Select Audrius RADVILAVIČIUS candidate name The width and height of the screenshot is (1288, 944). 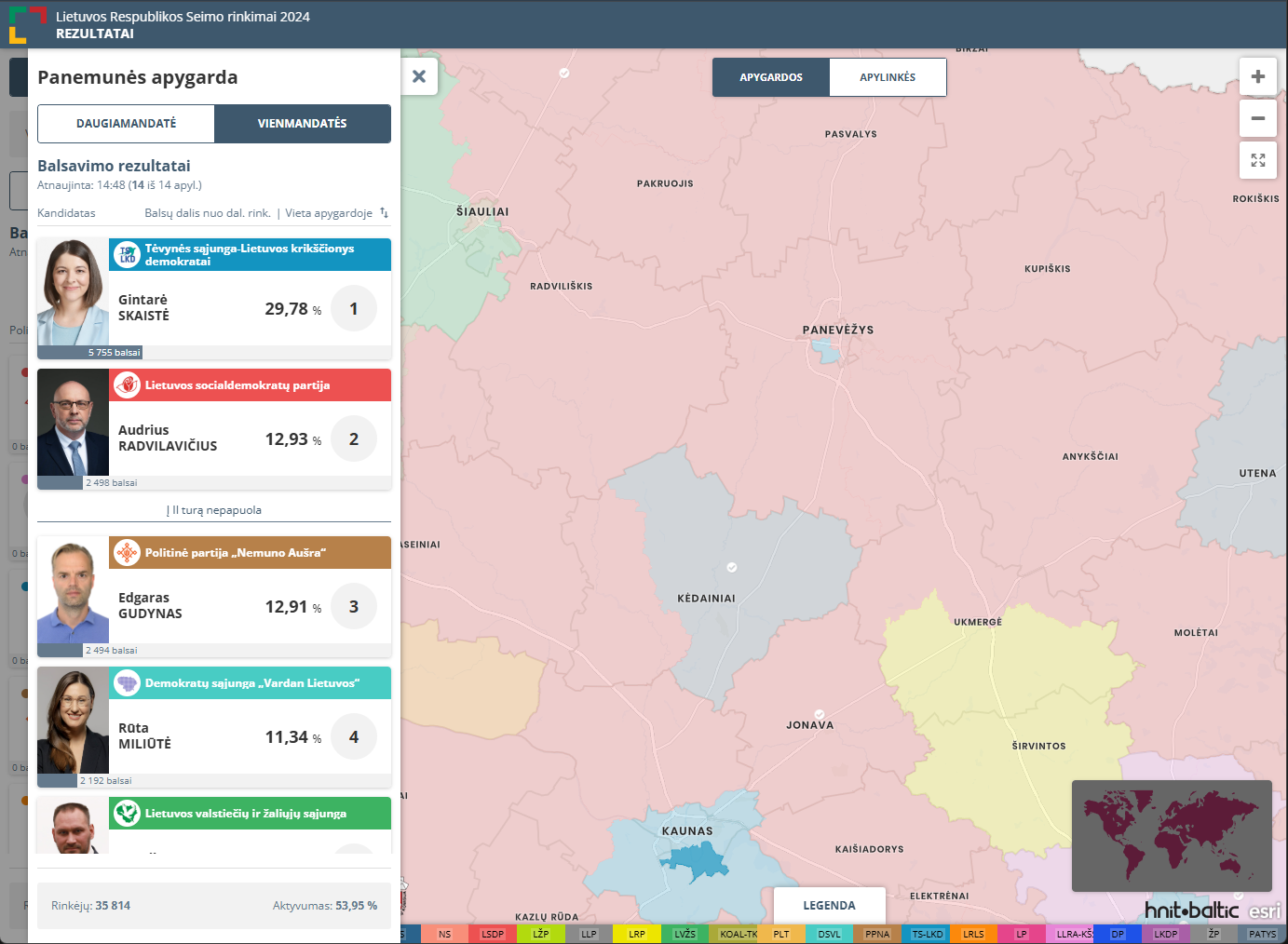click(x=168, y=438)
